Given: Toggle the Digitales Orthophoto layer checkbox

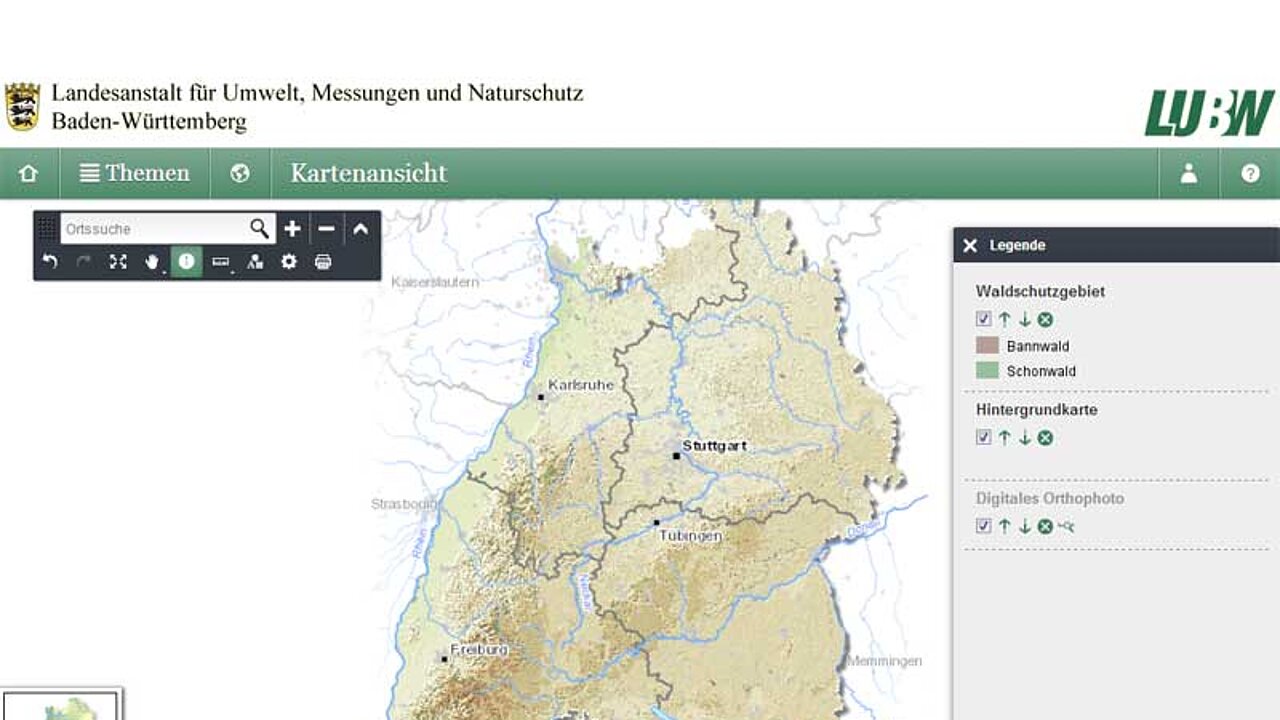Looking at the screenshot, I should point(984,525).
